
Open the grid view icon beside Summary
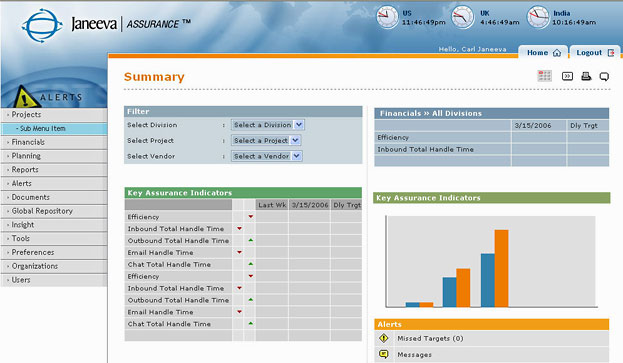[x=544, y=76]
